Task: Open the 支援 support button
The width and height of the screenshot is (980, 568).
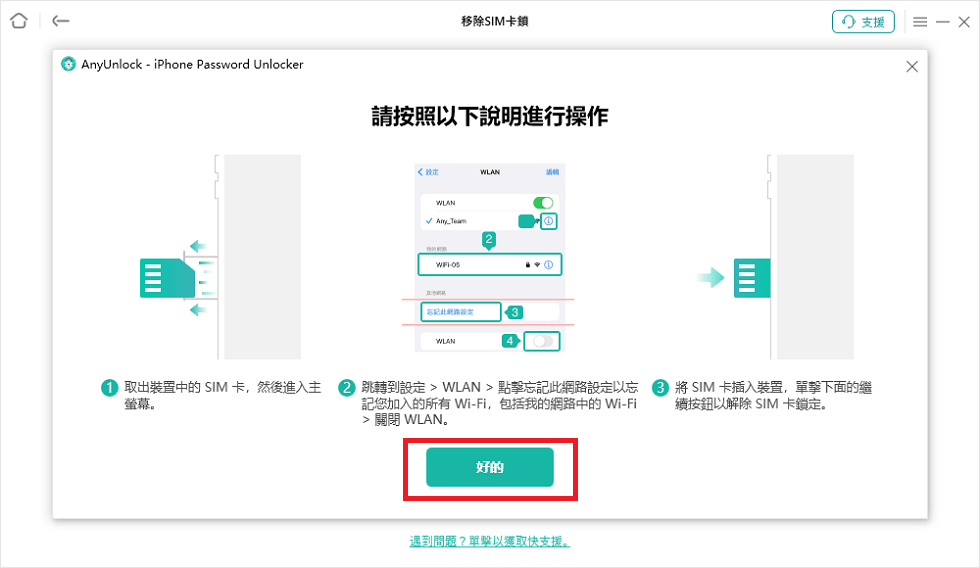Action: pyautogui.click(x=863, y=22)
